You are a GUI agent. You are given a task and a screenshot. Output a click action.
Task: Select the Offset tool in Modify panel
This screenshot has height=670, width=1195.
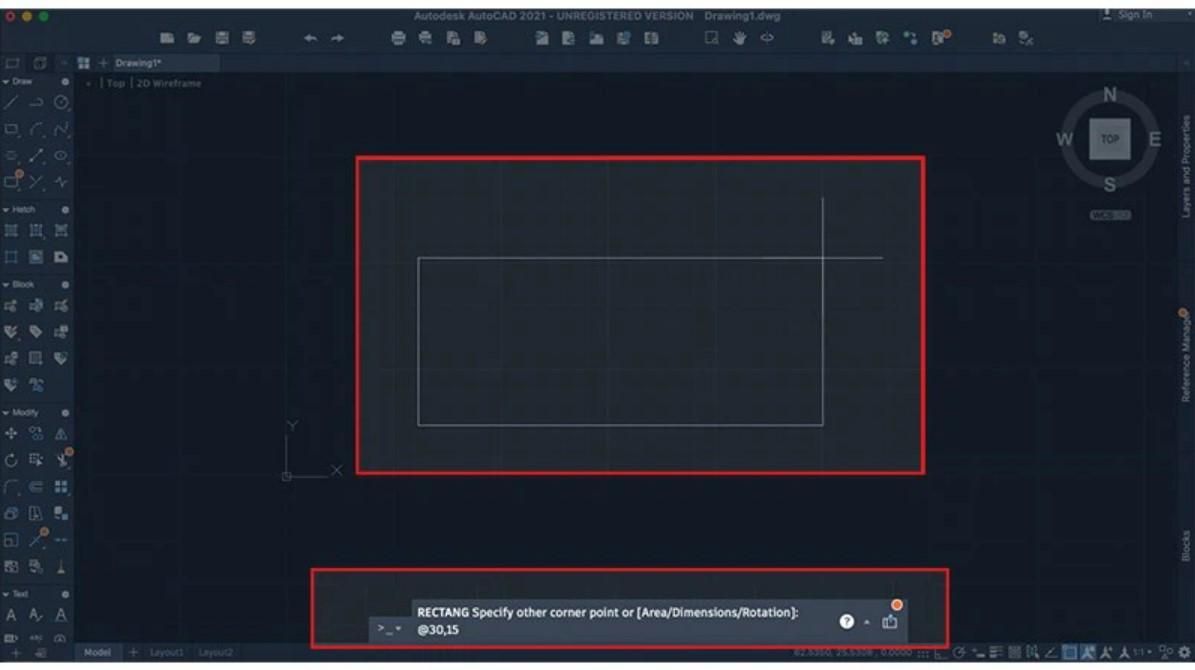pyautogui.click(x=36, y=486)
